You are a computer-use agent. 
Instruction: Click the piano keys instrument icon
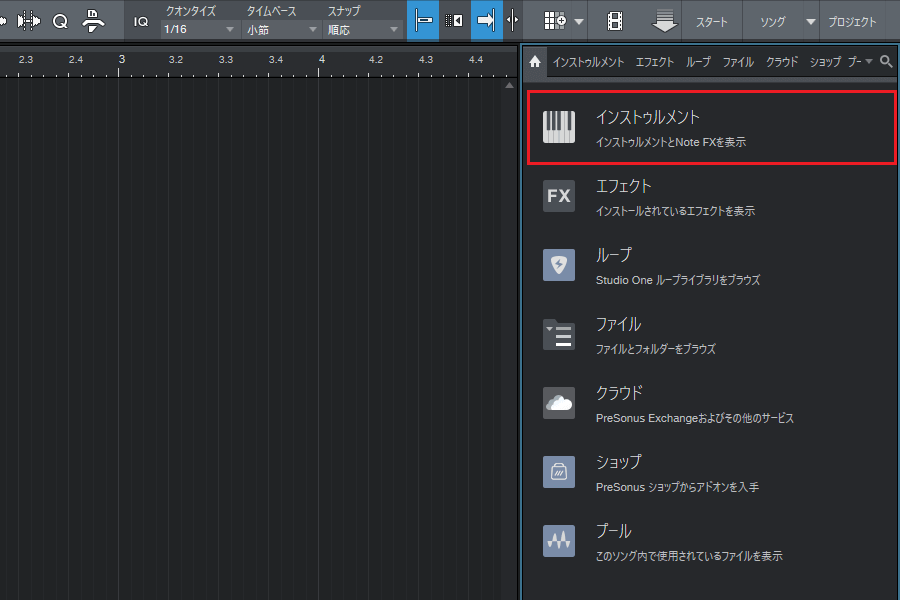point(559,127)
